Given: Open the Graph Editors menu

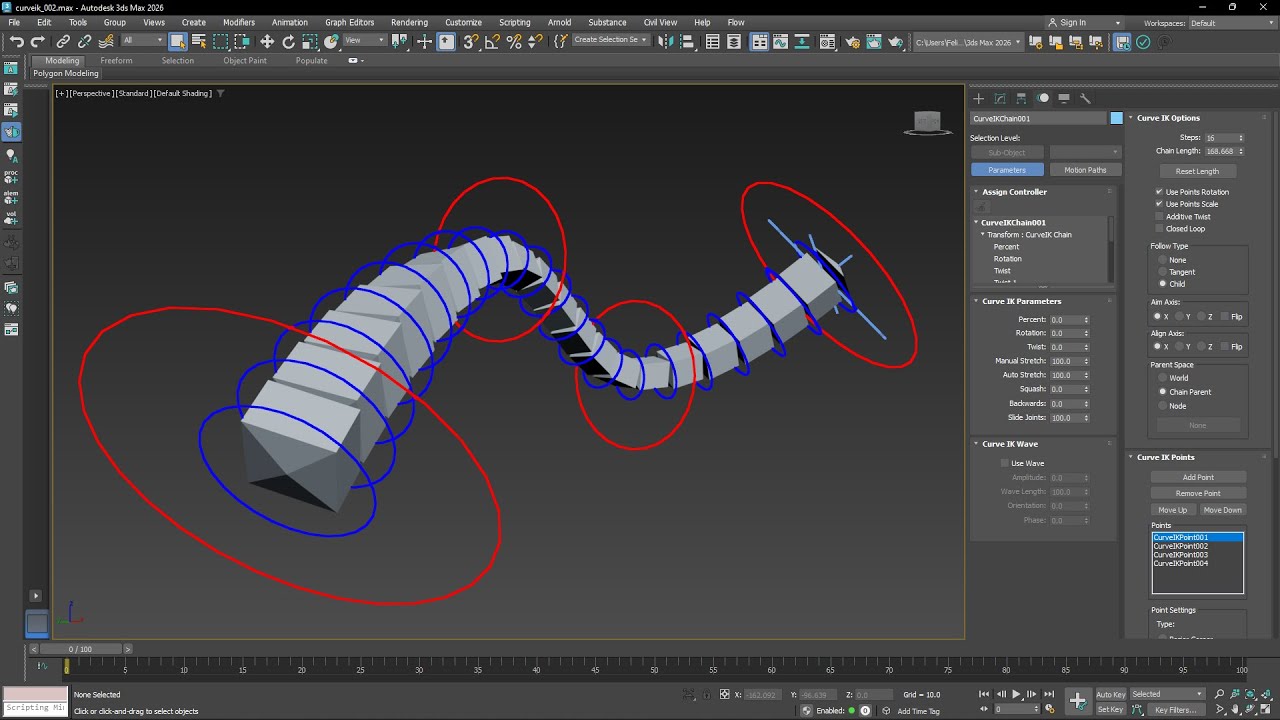Looking at the screenshot, I should pyautogui.click(x=349, y=22).
